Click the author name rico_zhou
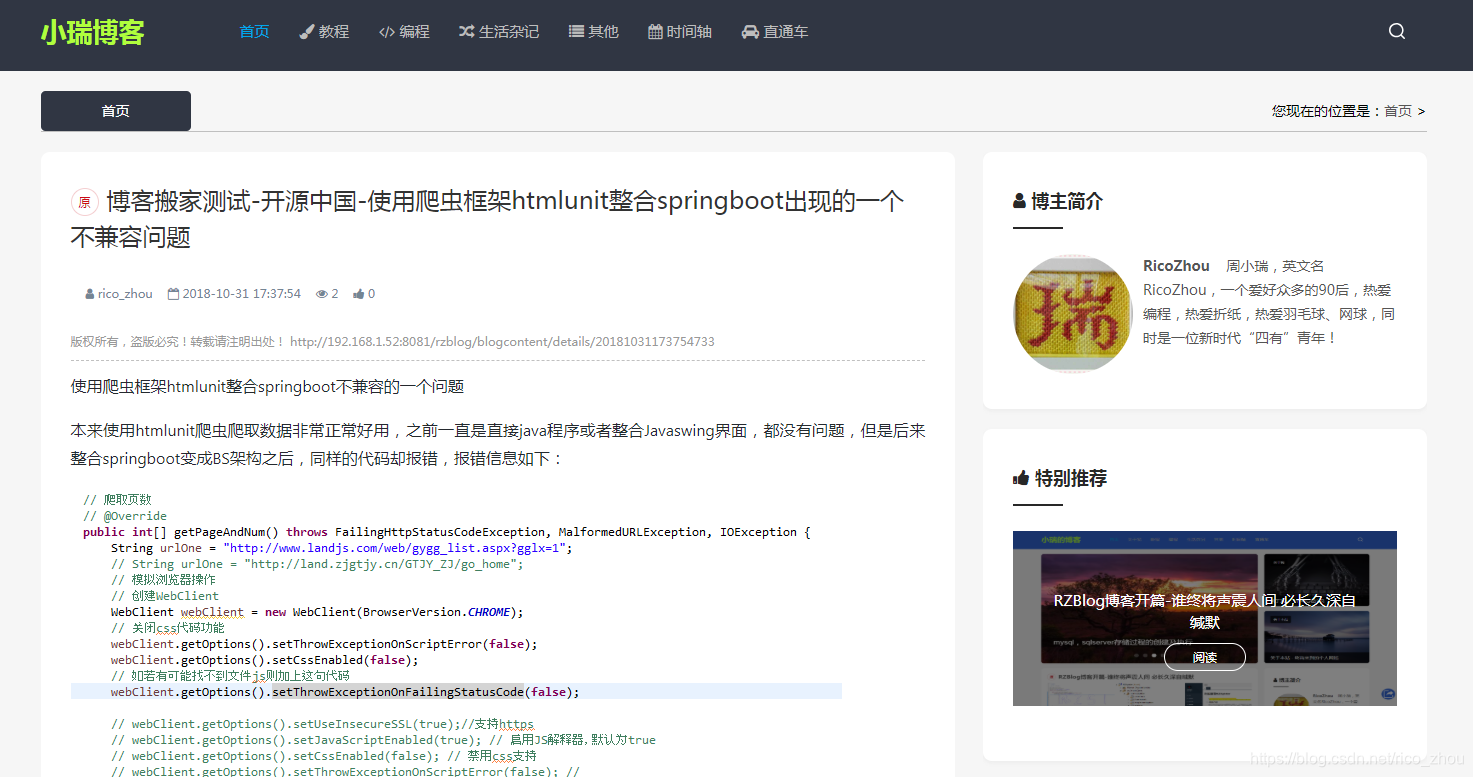This screenshot has width=1473, height=777. (125, 294)
